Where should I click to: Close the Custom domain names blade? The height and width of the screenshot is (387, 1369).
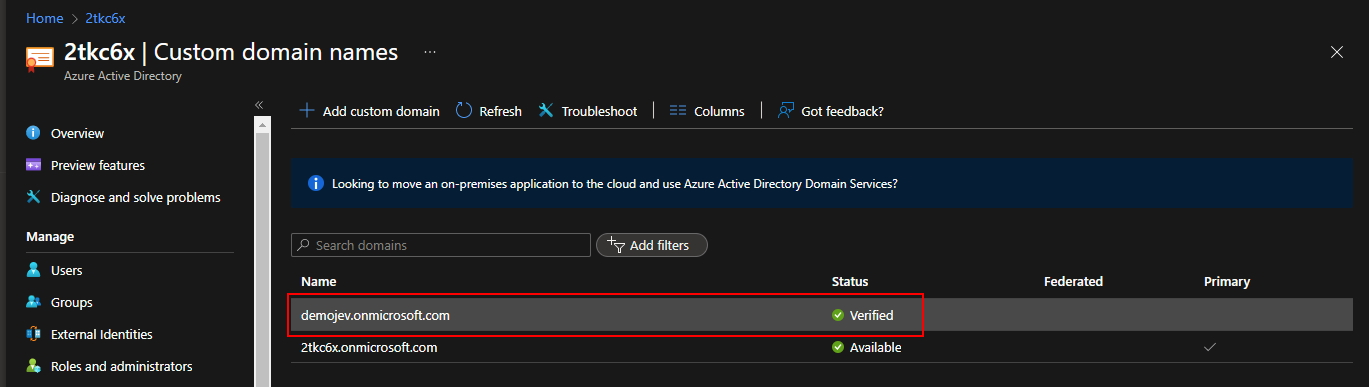[1337, 52]
